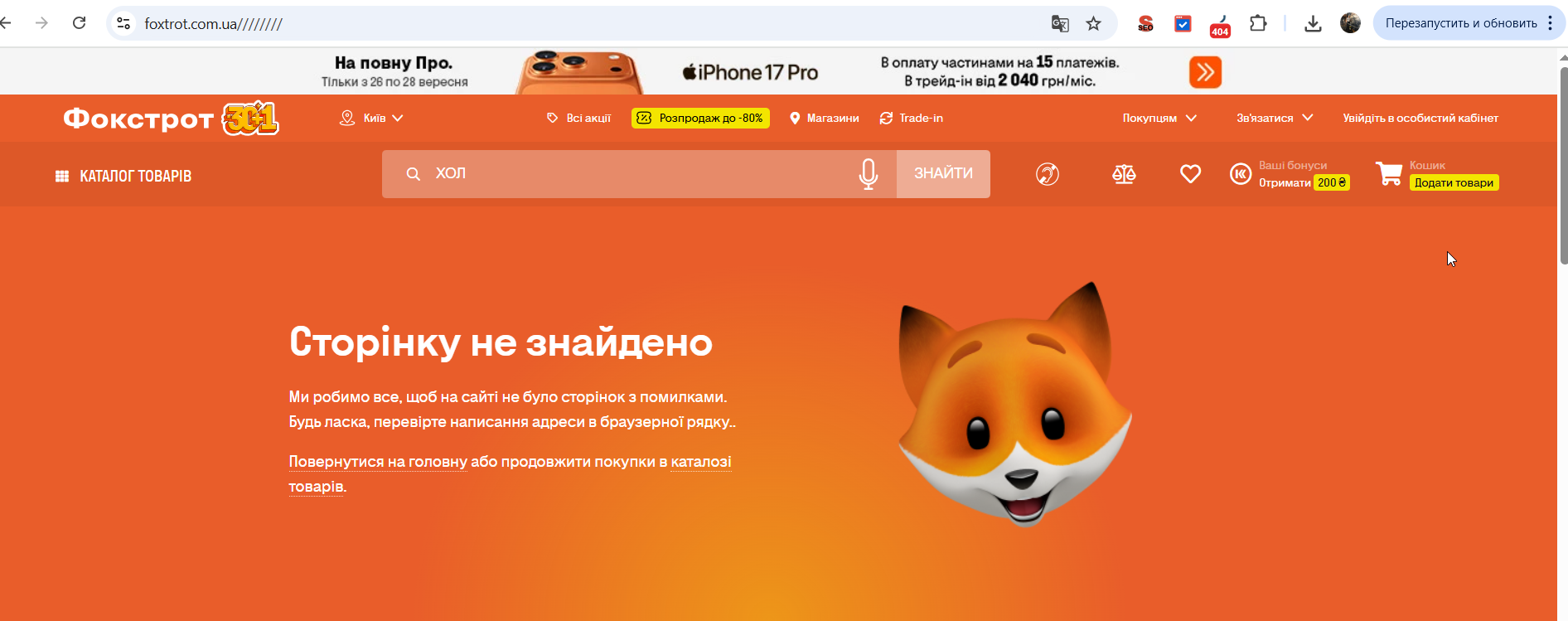
Task: Click the bonuses circle icon
Action: pyautogui.click(x=1241, y=173)
